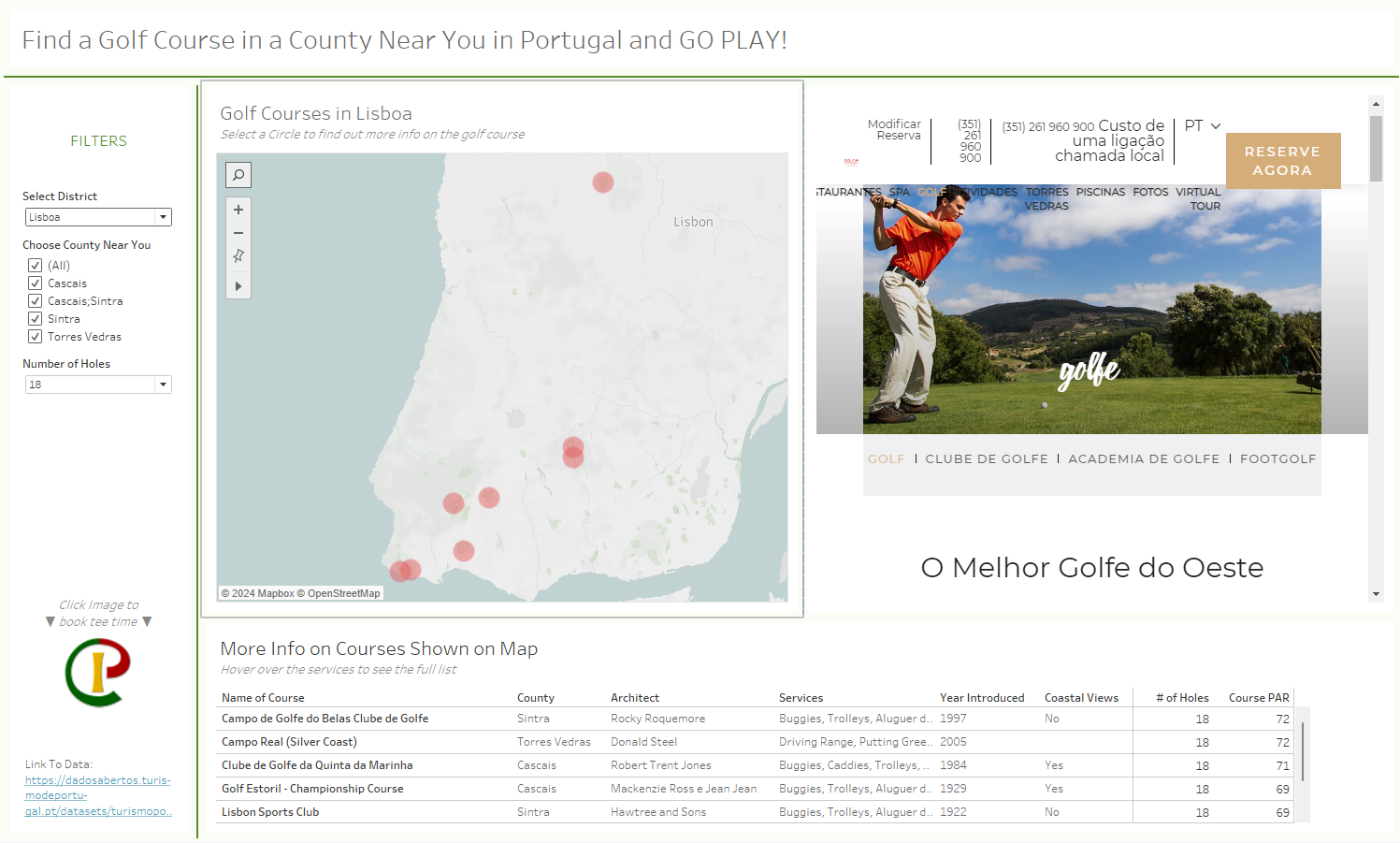This screenshot has width=1400, height=843.
Task: Open the dadosabertos data source link
Action: tap(97, 795)
